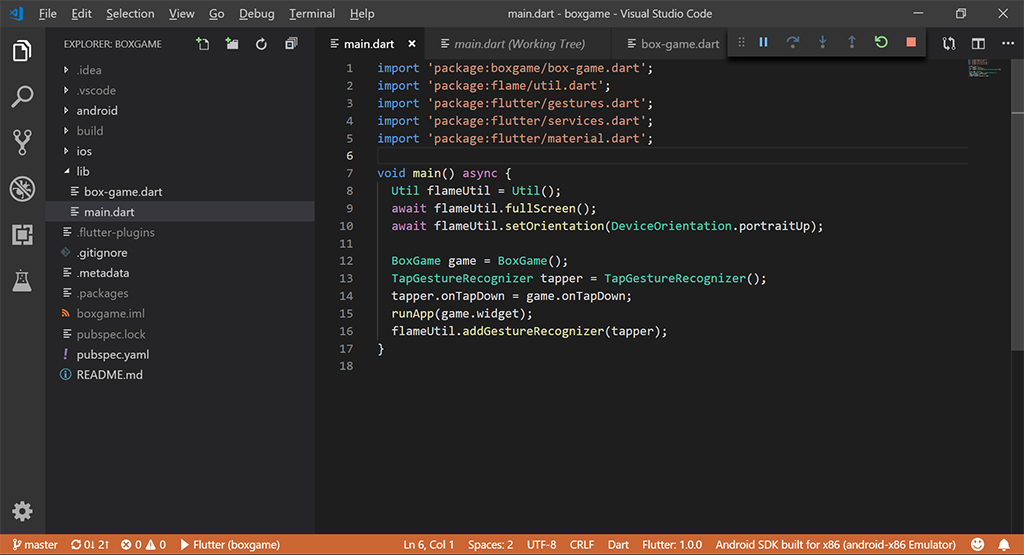Click the master branch status item
This screenshot has height=555, width=1024.
tap(35, 545)
